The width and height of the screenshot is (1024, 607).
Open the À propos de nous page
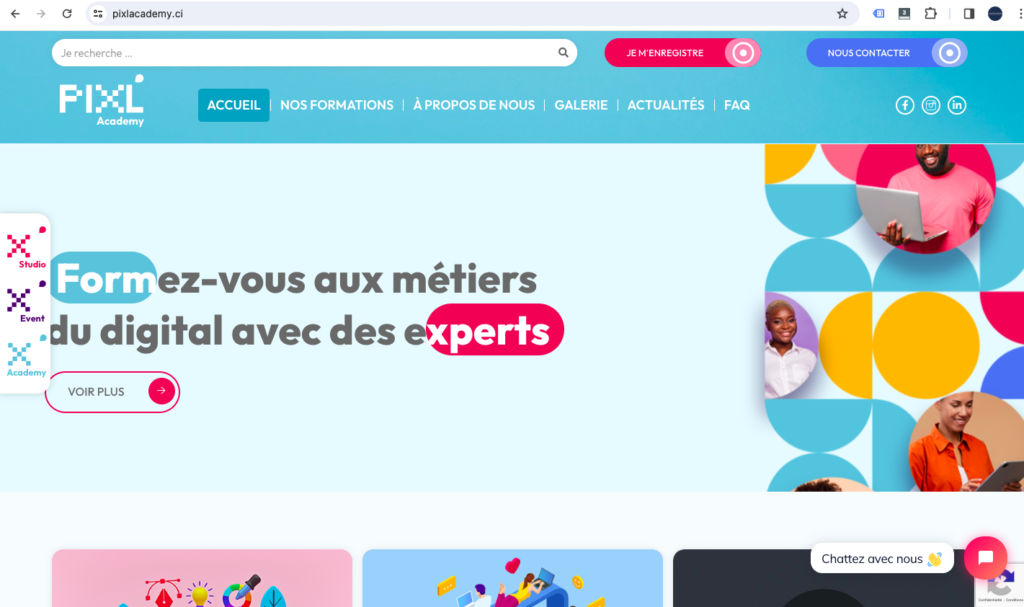click(474, 105)
